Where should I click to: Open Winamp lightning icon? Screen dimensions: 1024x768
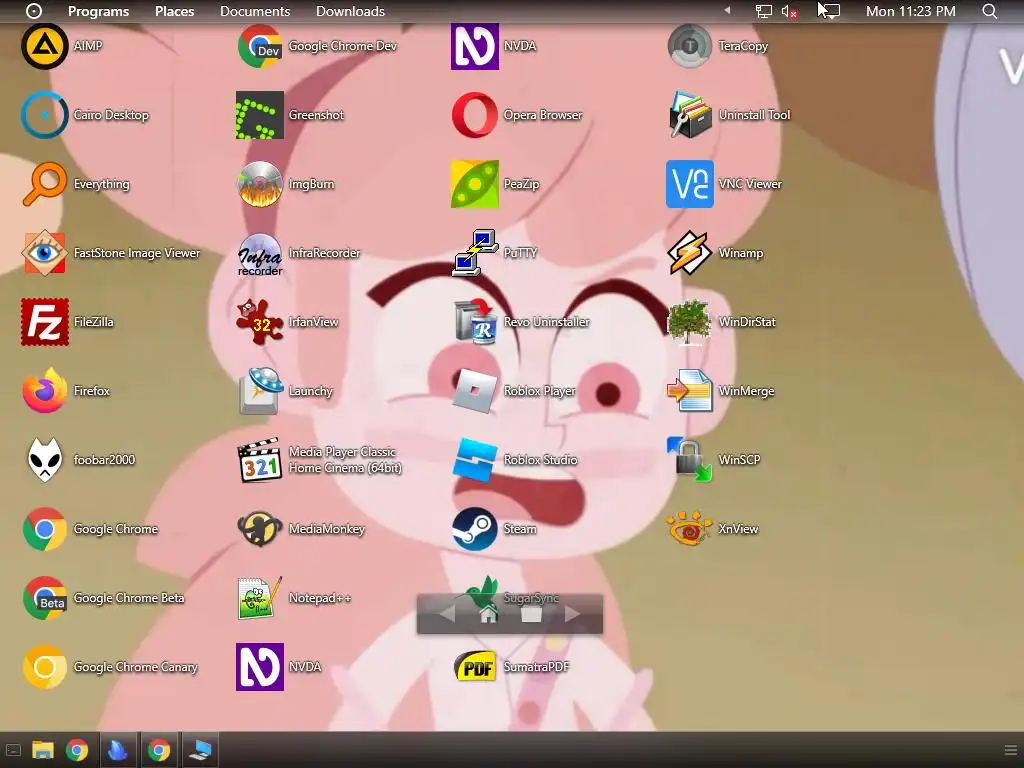pyautogui.click(x=690, y=253)
